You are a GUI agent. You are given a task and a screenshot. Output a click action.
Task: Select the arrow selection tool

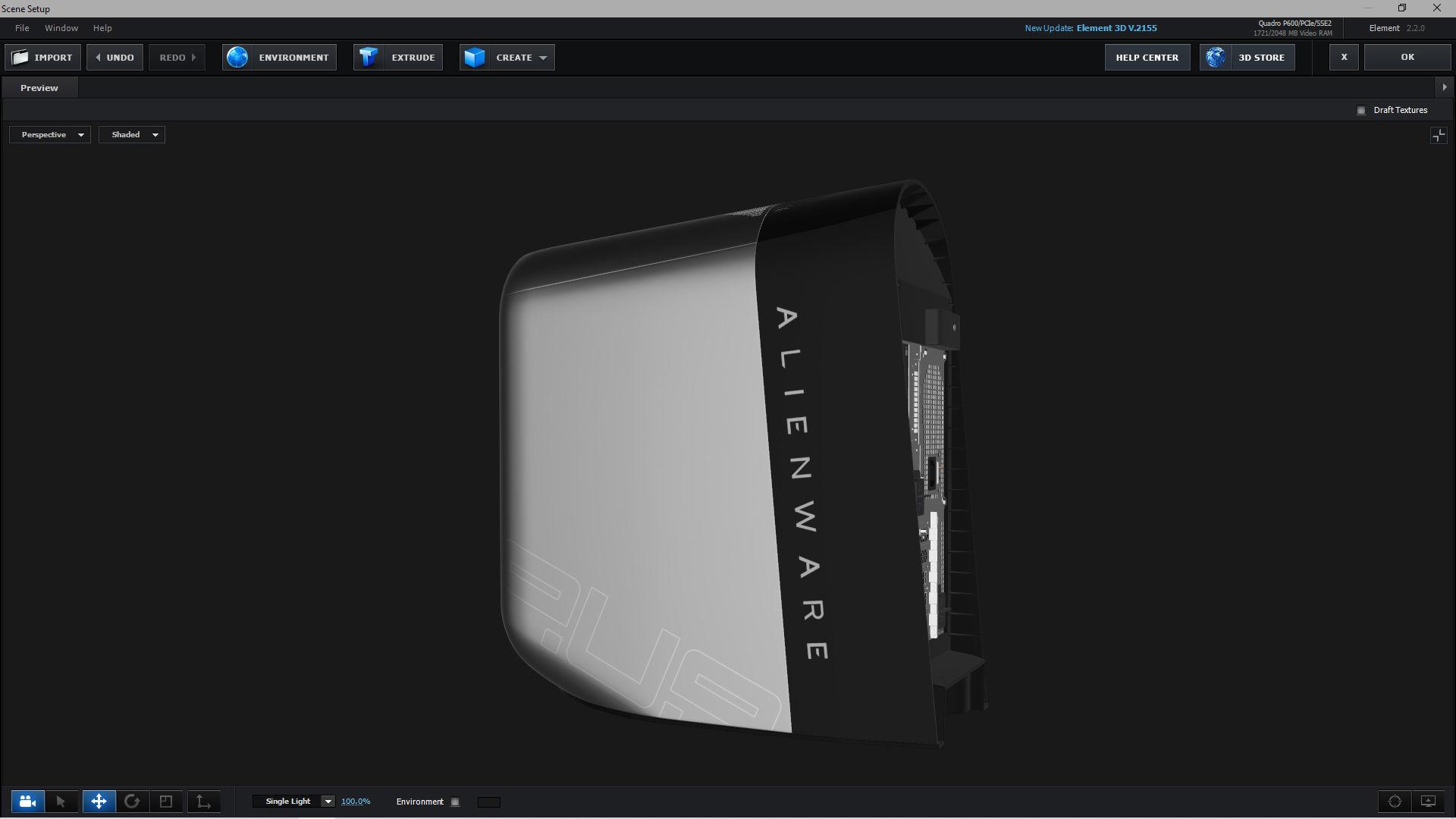point(61,802)
